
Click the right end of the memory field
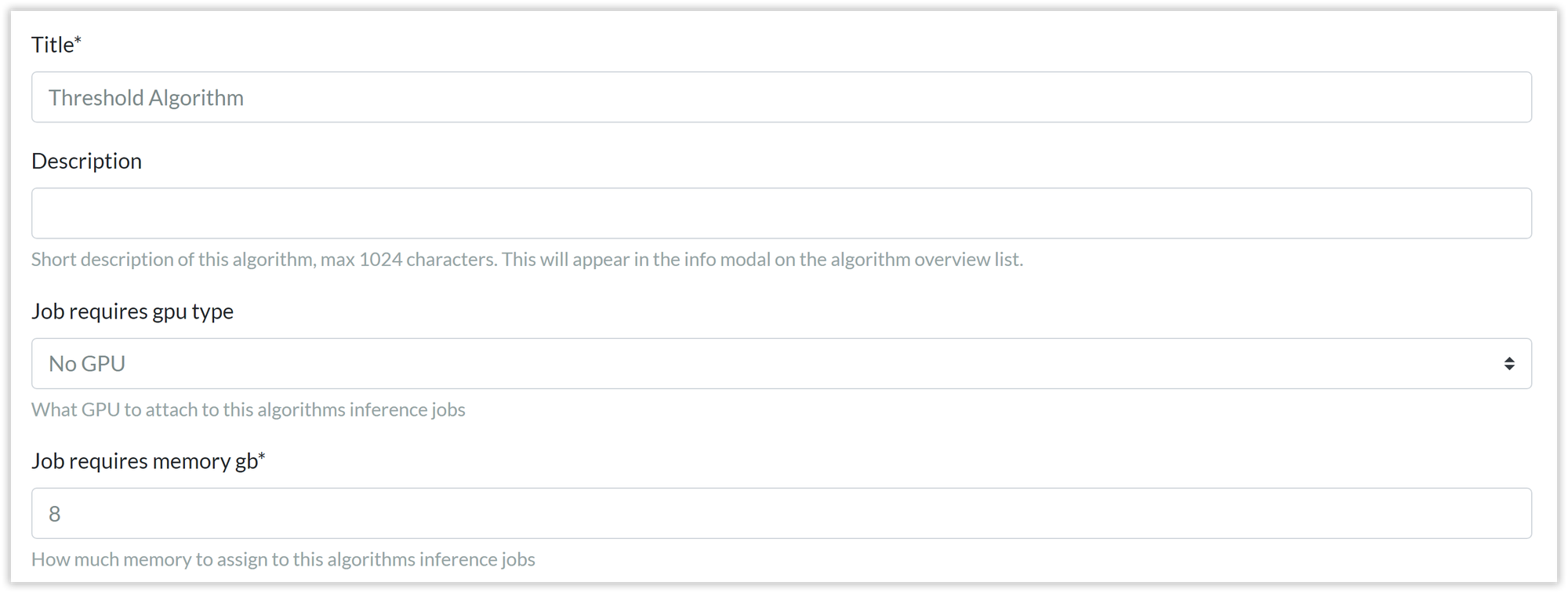(1490, 514)
